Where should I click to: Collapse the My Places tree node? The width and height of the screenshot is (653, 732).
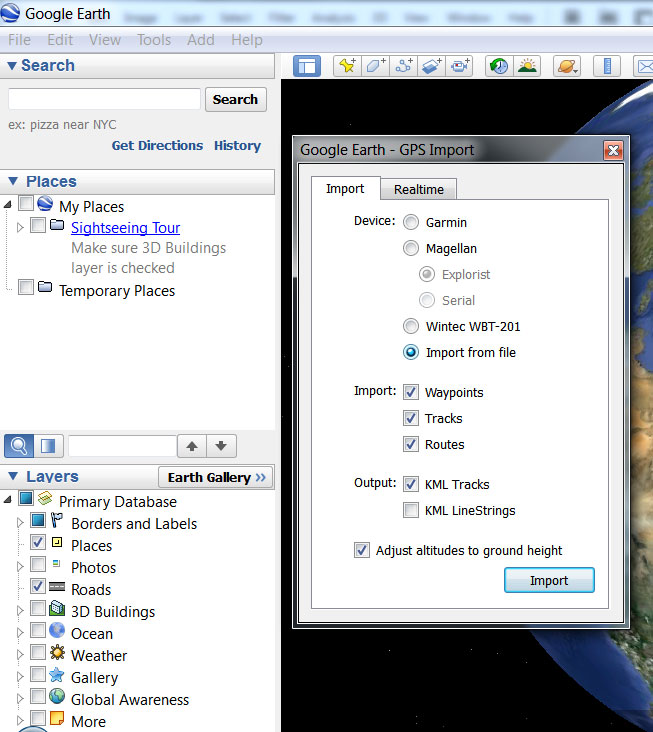7,204
